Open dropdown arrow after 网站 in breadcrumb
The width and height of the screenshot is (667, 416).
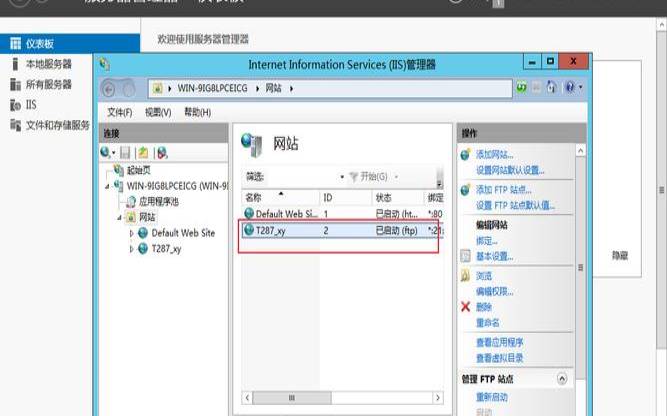(x=291, y=88)
